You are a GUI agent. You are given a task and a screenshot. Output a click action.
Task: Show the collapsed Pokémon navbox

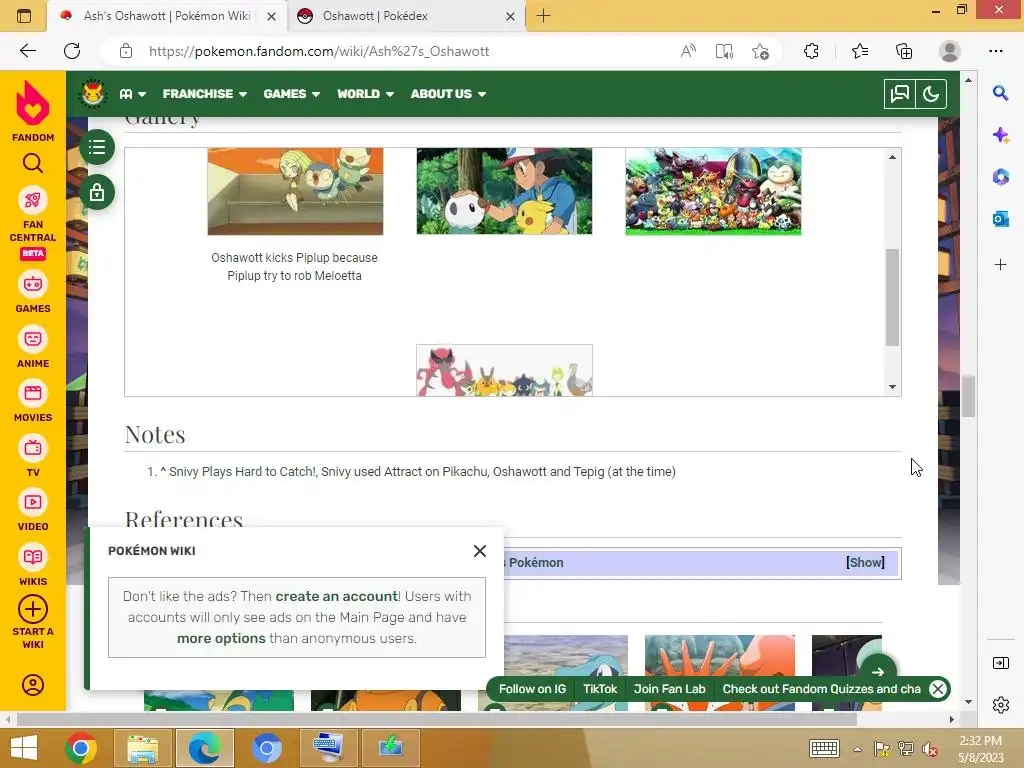(x=865, y=562)
